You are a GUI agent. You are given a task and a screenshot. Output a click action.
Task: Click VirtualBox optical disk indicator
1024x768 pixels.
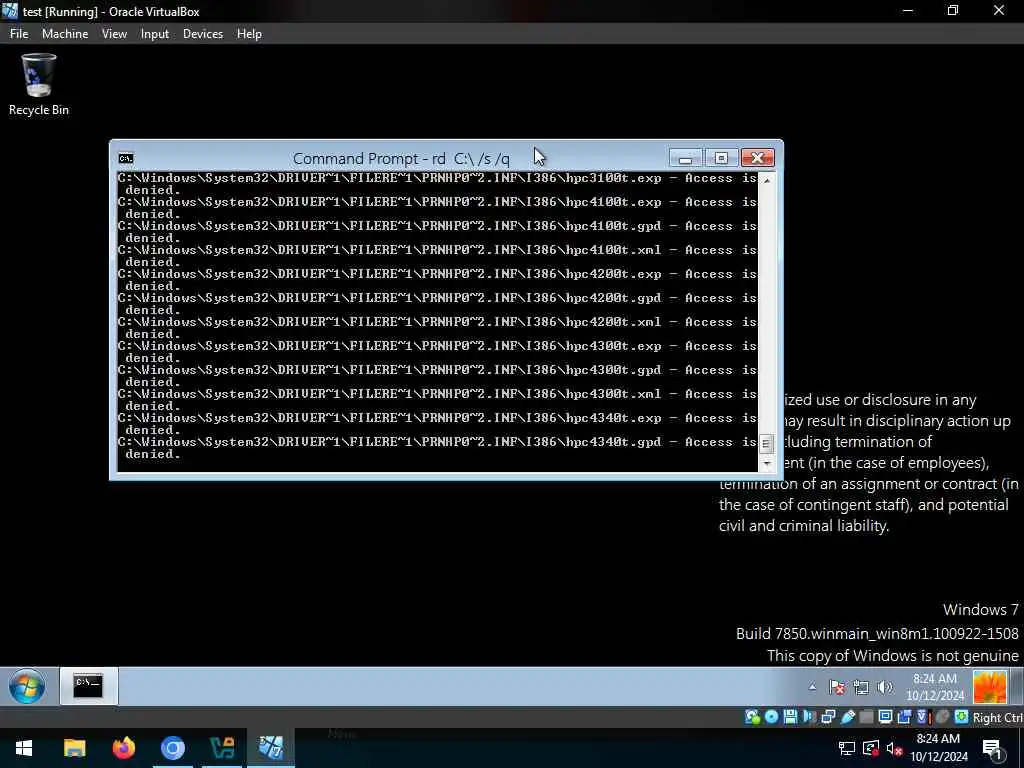(x=771, y=717)
